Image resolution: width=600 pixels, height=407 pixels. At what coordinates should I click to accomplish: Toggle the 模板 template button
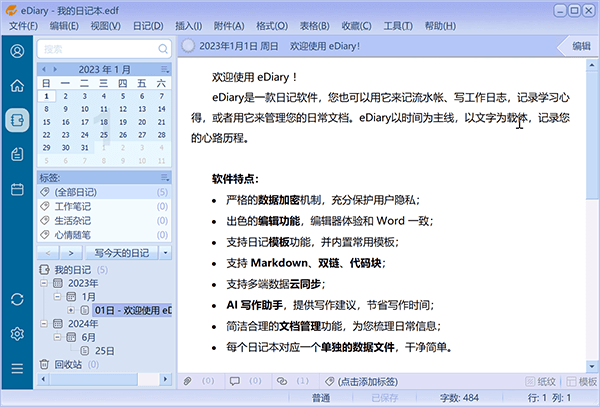[582, 381]
